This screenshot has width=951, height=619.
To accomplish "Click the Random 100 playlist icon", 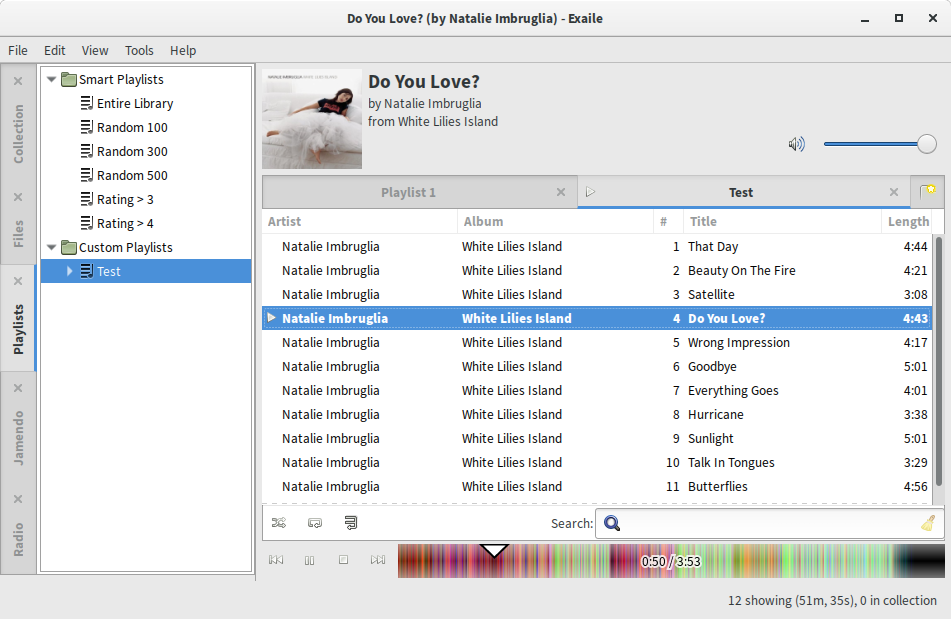I will [x=87, y=127].
